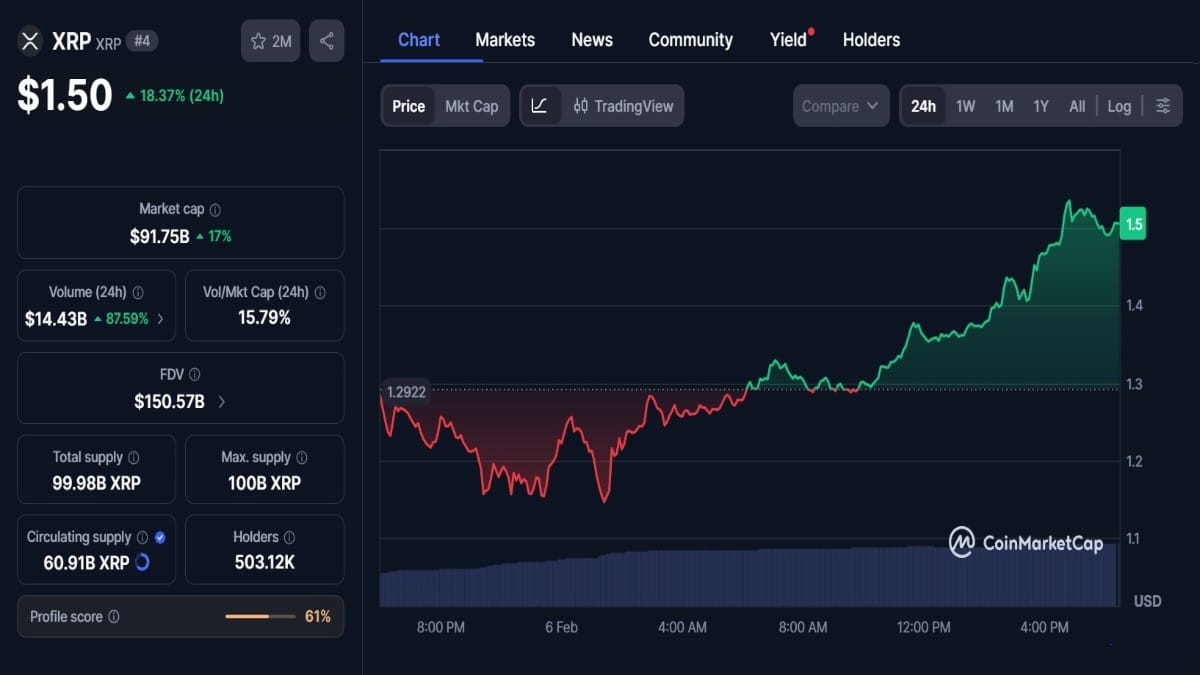The height and width of the screenshot is (675, 1200).
Task: Select the 1Y time range
Action: (1041, 106)
